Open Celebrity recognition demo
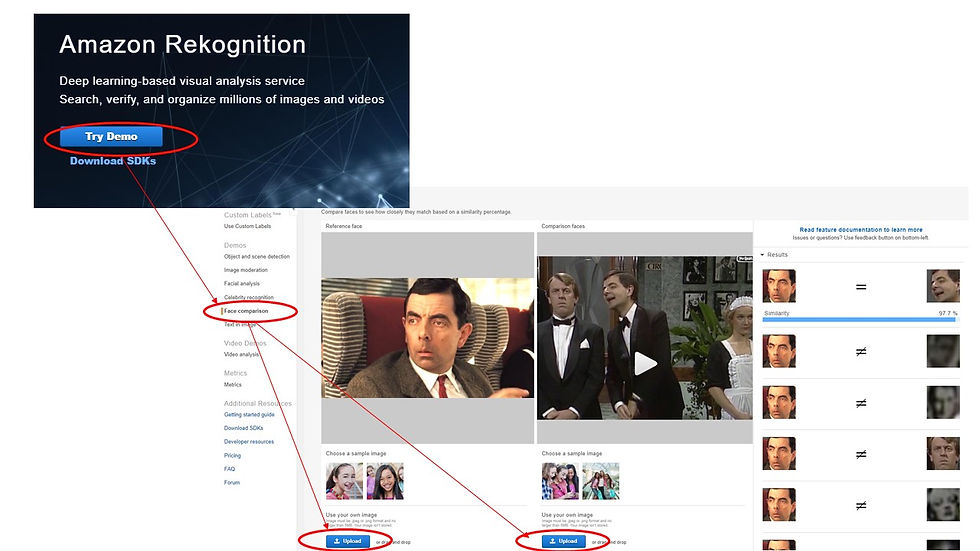This screenshot has height=551, width=980. point(249,297)
